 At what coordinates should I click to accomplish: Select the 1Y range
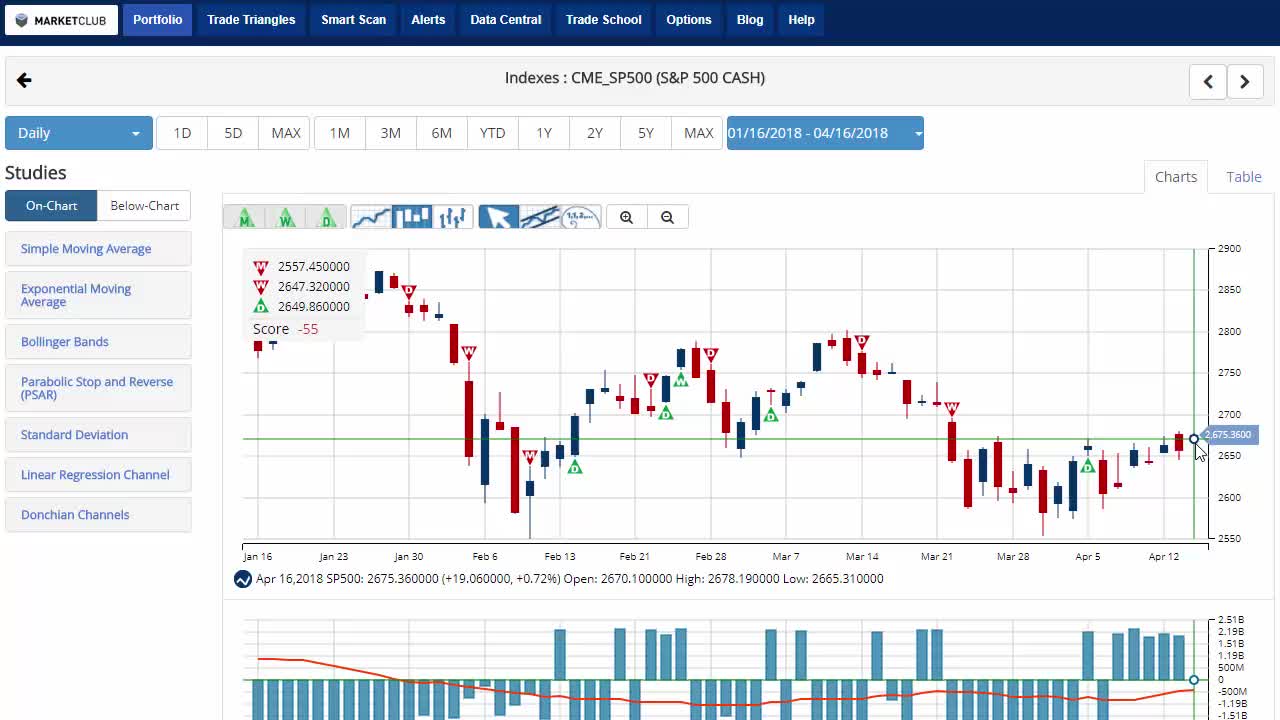coord(543,133)
